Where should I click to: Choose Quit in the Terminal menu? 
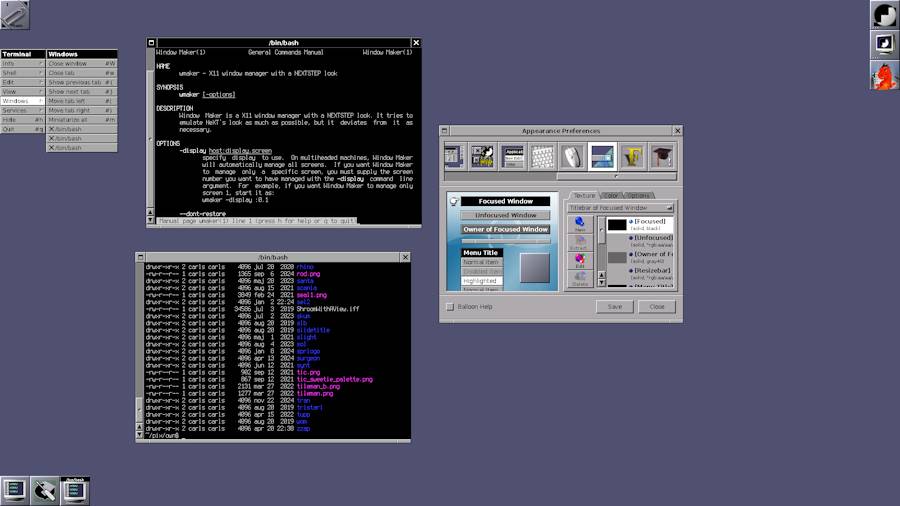click(22, 129)
